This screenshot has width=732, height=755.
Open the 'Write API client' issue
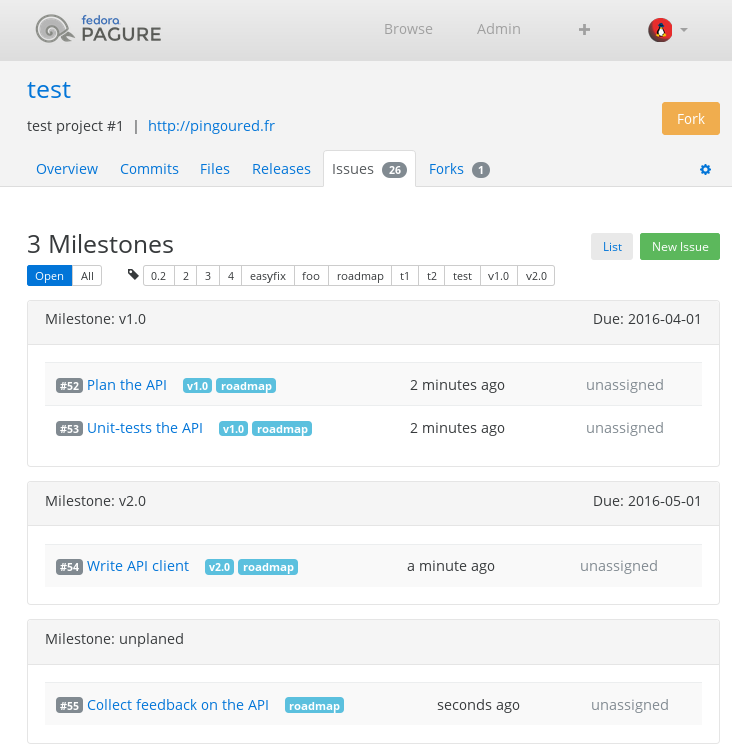click(138, 566)
